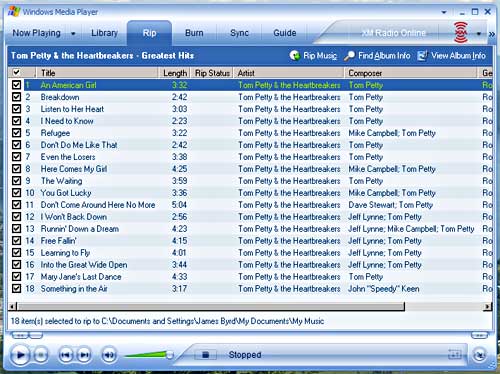The height and width of the screenshot is (374, 500).
Task: Click the XM Radio red logo icon
Action: pos(461,33)
